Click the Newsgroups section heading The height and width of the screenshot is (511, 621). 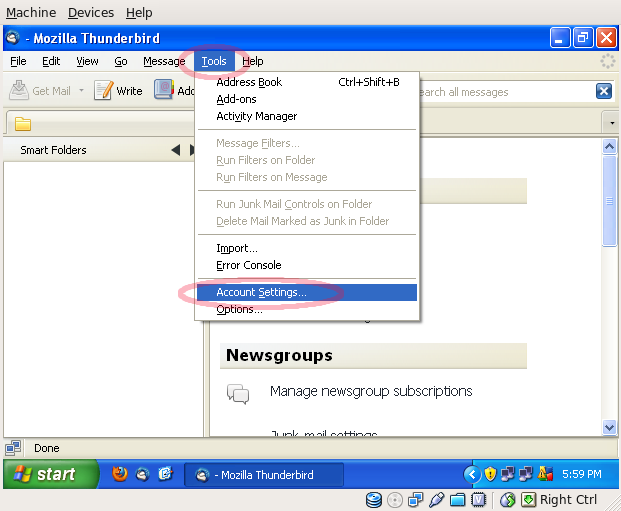click(279, 355)
